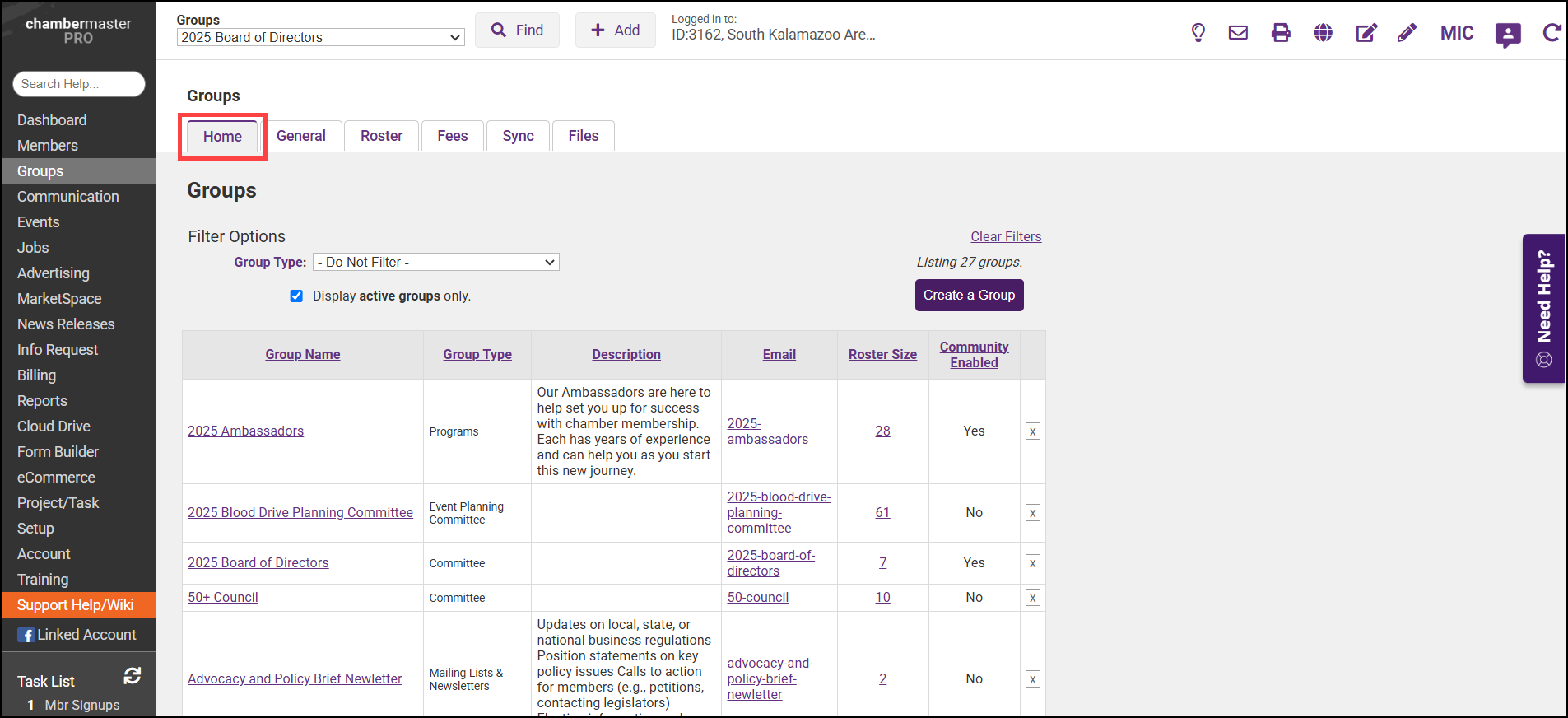Screen dimensions: 1568x718
Task: Click the Search Help input field
Action: pos(79,84)
